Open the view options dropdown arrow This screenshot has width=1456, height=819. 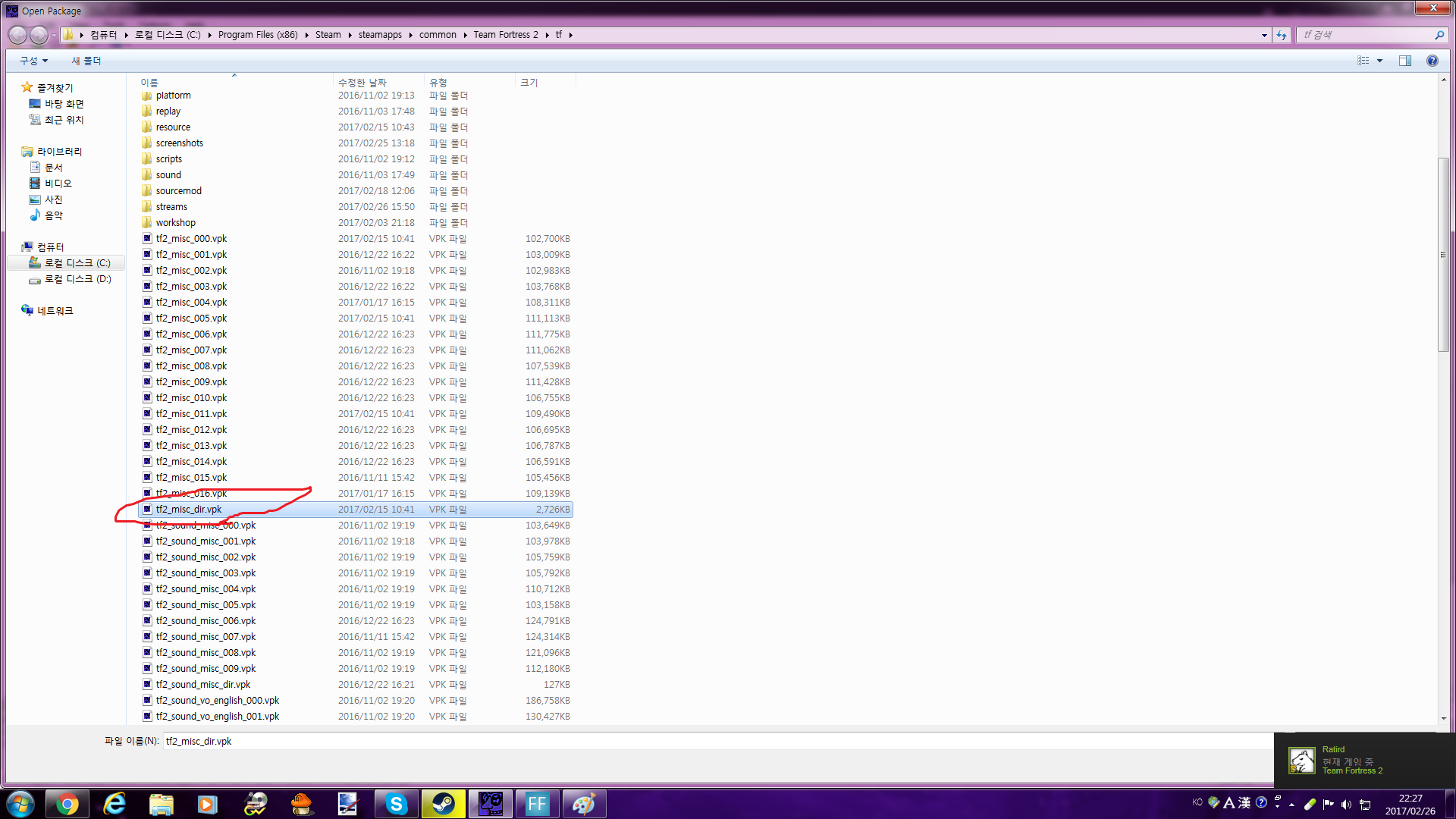[x=1379, y=61]
